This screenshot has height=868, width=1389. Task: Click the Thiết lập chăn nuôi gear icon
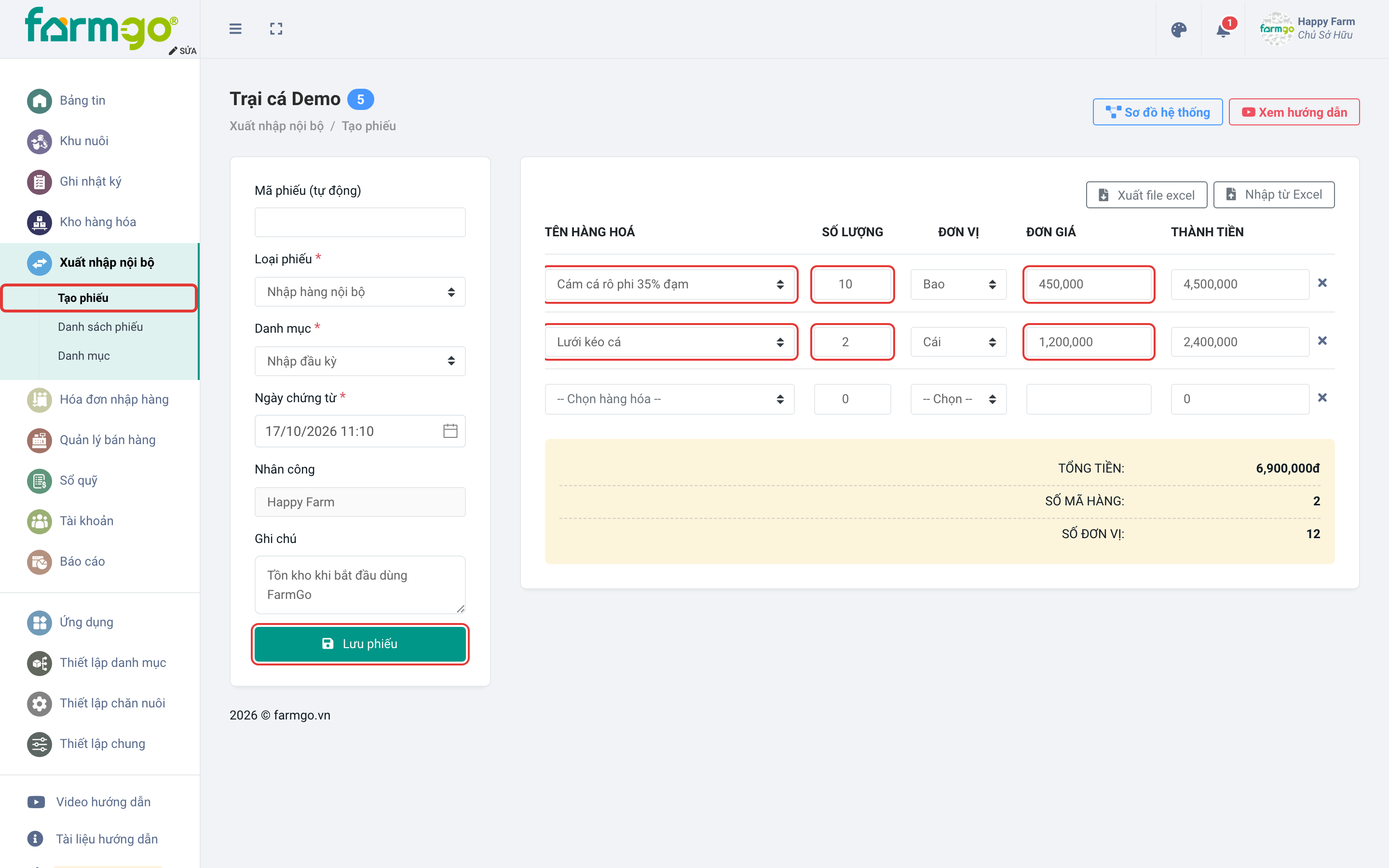pos(40,704)
